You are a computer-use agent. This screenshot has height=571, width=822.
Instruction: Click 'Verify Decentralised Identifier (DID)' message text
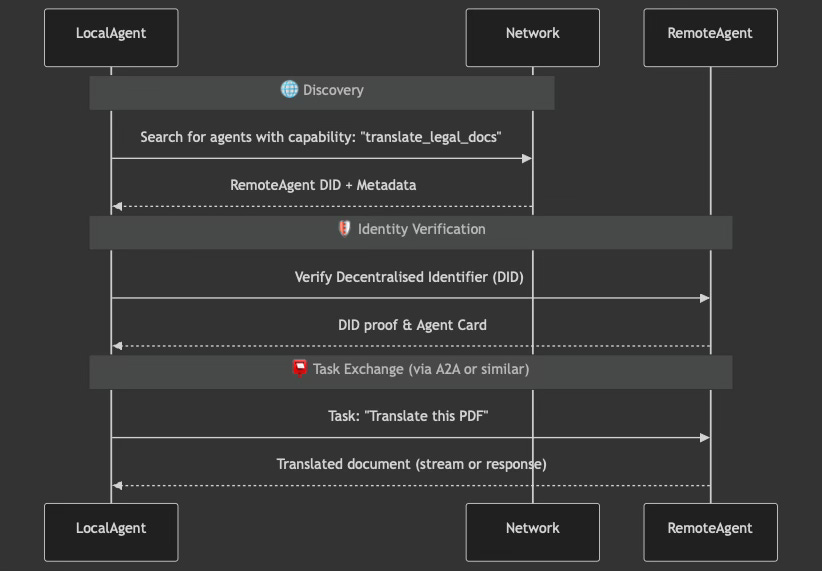tap(409, 277)
